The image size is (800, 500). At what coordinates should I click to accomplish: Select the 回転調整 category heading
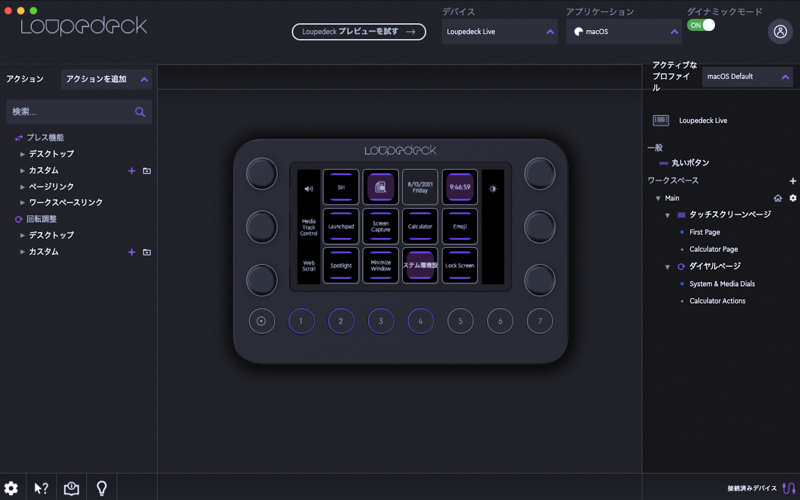pyautogui.click(x=42, y=219)
